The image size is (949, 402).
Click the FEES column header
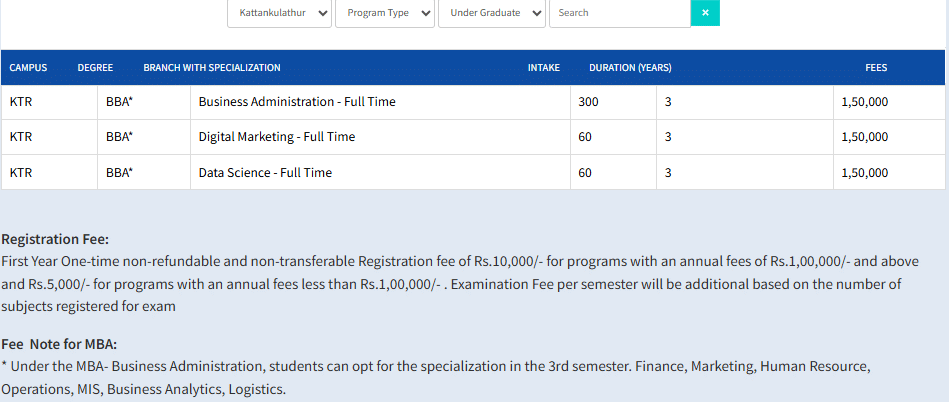tap(876, 68)
